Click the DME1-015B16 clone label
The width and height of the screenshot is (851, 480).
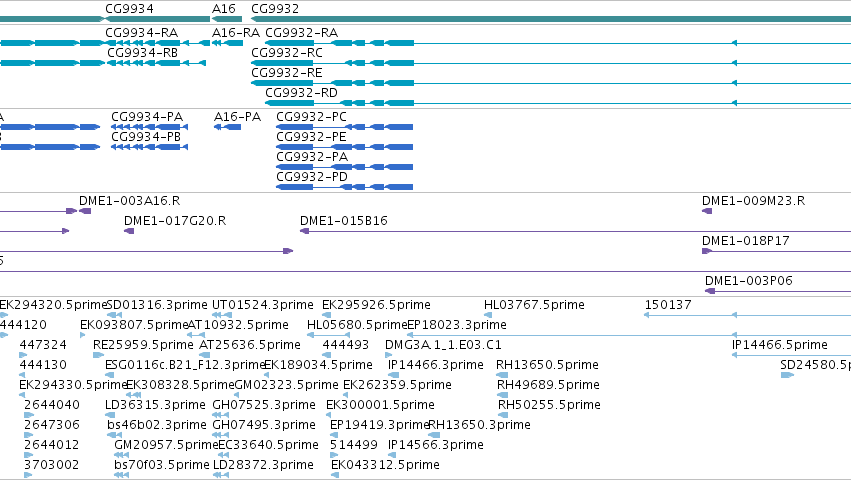click(344, 221)
